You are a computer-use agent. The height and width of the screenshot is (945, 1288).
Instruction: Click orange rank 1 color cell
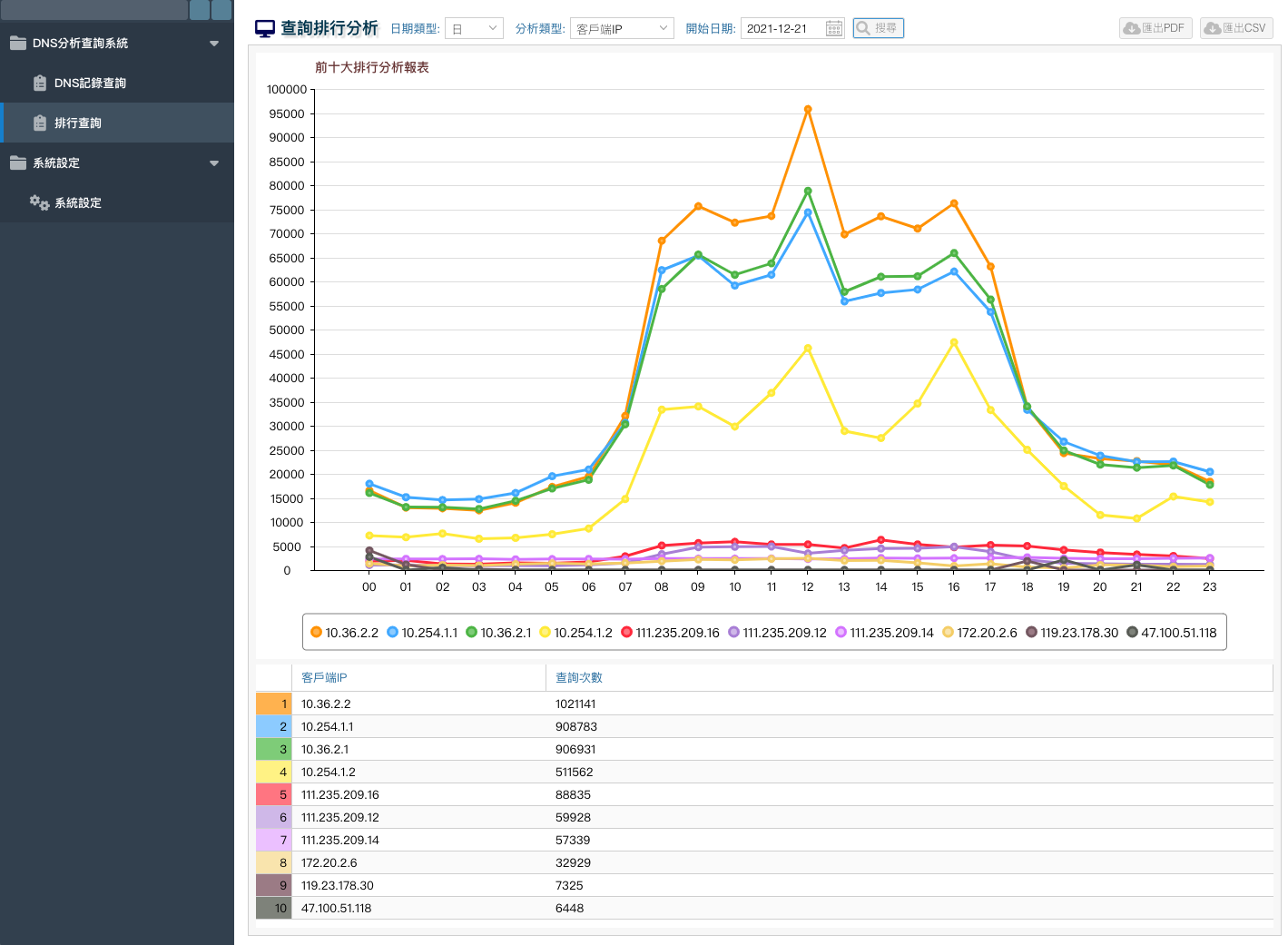(x=274, y=704)
